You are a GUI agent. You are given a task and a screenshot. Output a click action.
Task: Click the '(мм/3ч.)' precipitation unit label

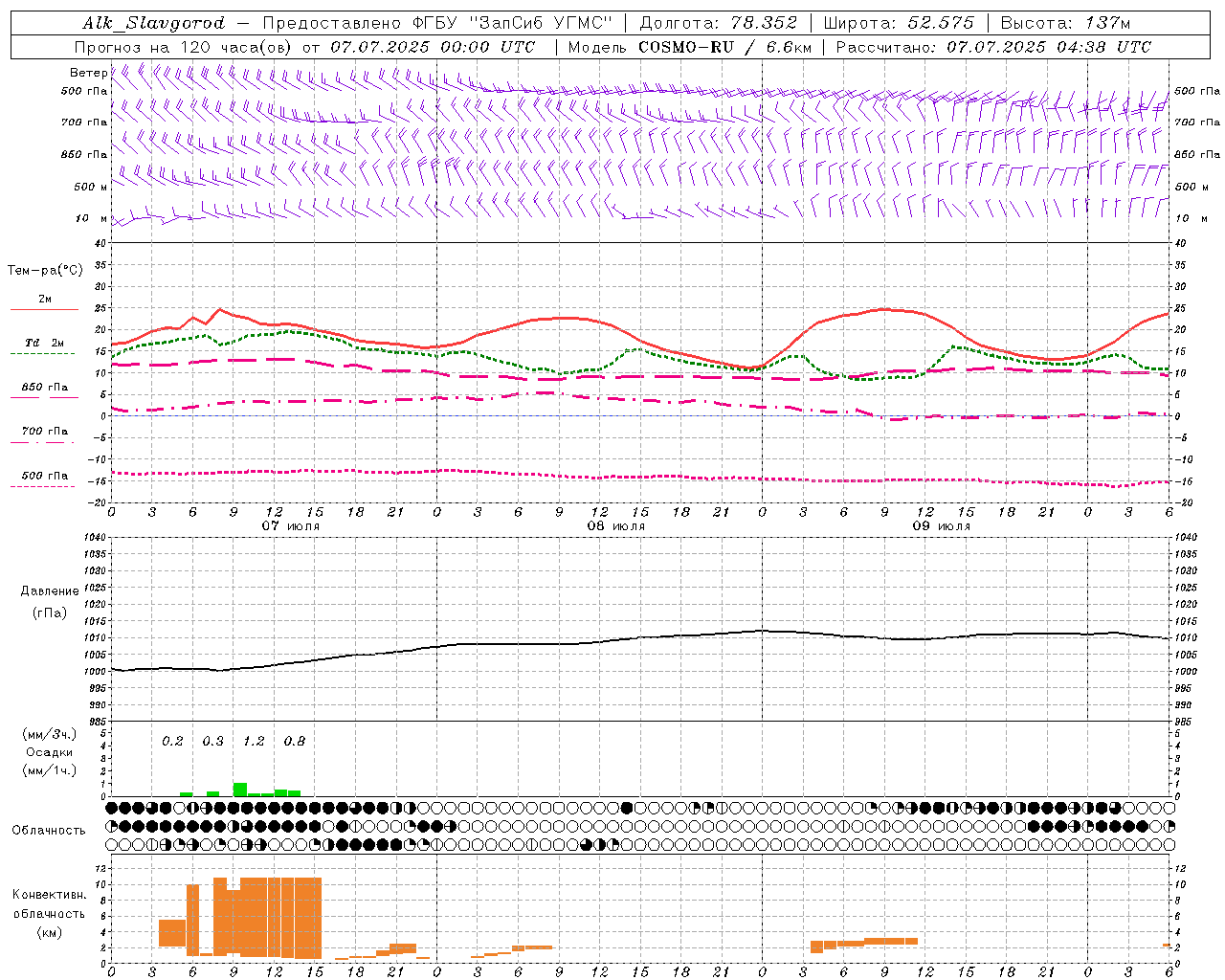[x=49, y=735]
